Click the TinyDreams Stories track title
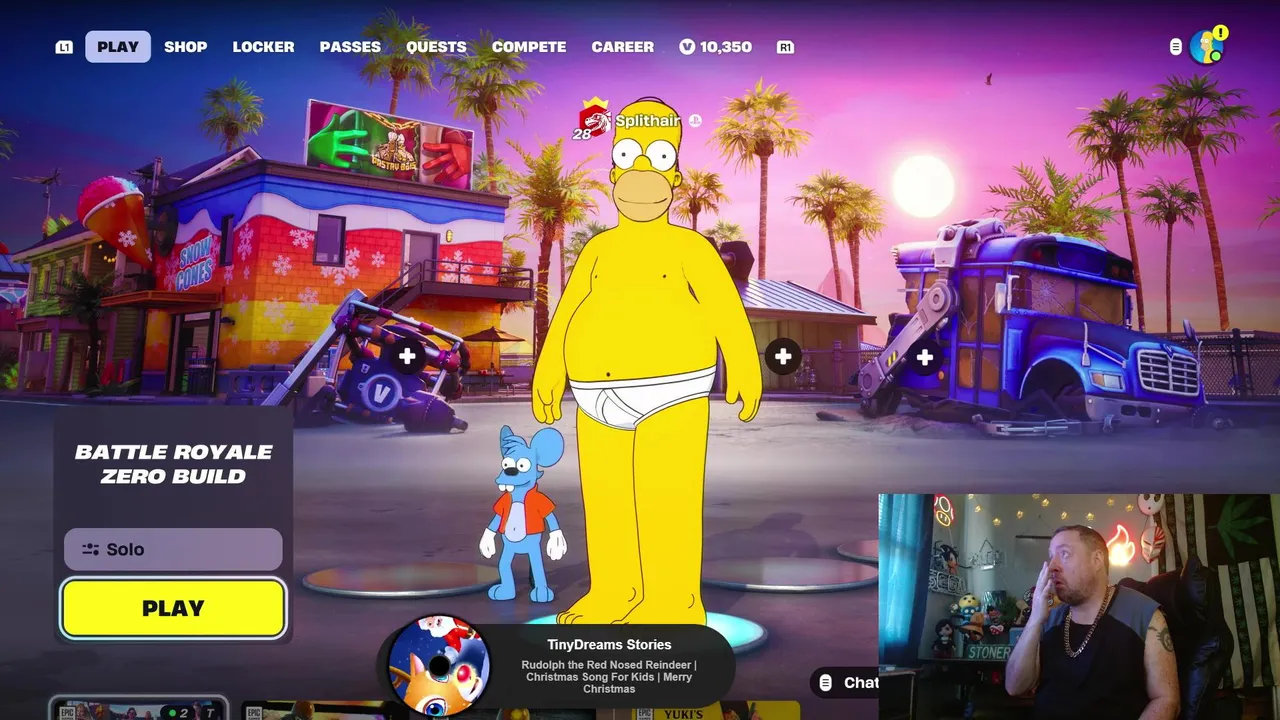This screenshot has height=720, width=1280. (x=609, y=645)
